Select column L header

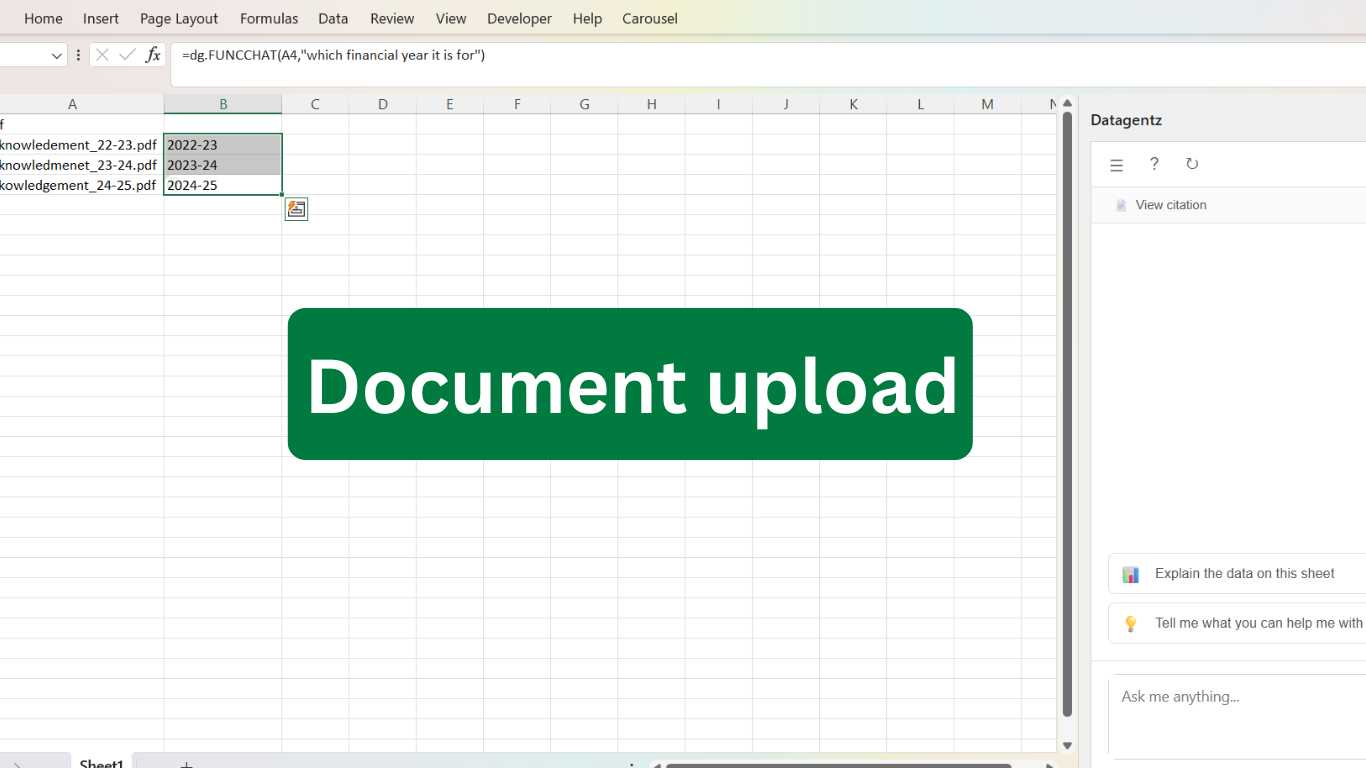click(920, 104)
